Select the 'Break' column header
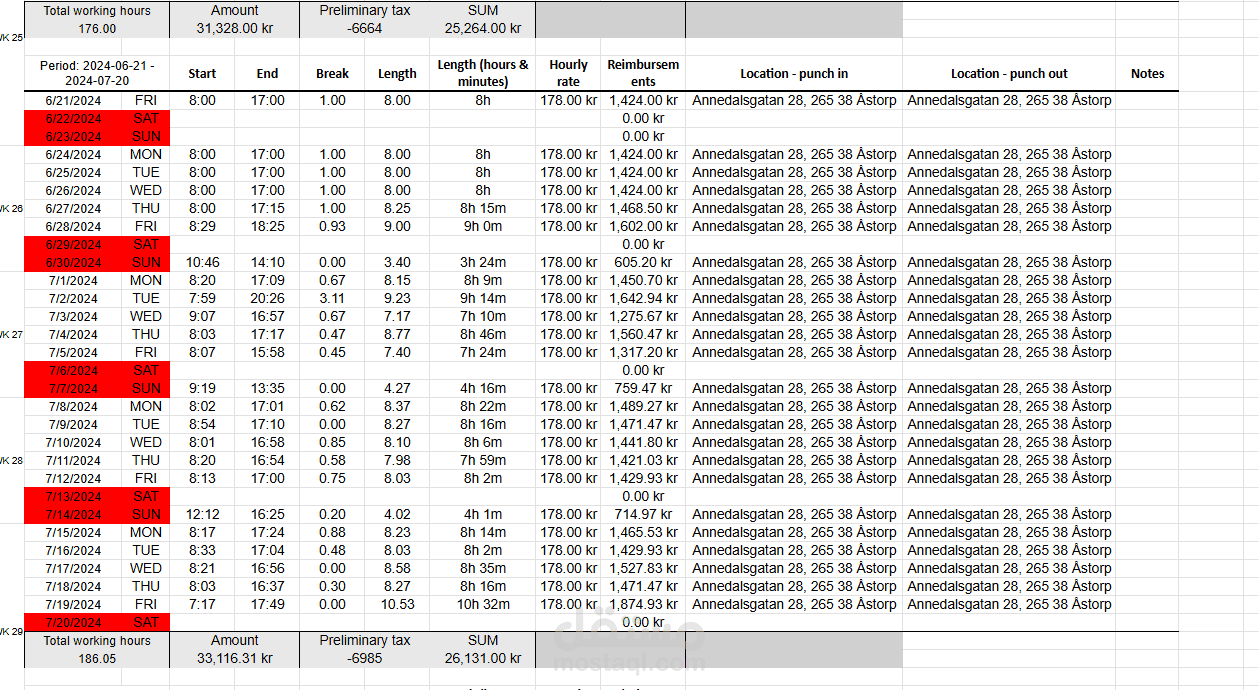The width and height of the screenshot is (1259, 690). [332, 73]
